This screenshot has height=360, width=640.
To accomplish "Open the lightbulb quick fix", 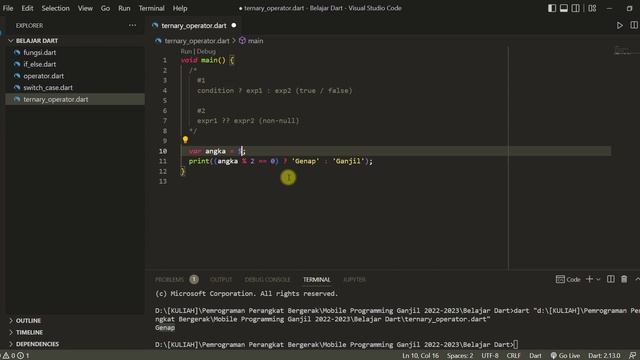I will [185, 140].
